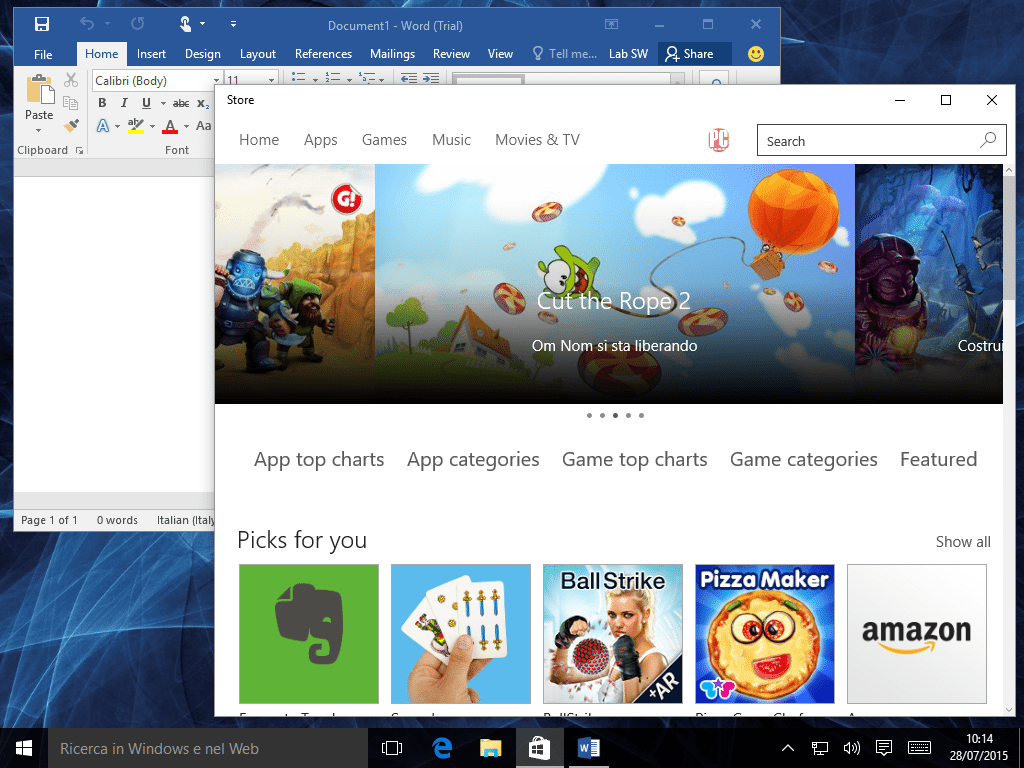1024x768 pixels.
Task: Click the Save icon in Word's title bar
Action: pos(42,24)
